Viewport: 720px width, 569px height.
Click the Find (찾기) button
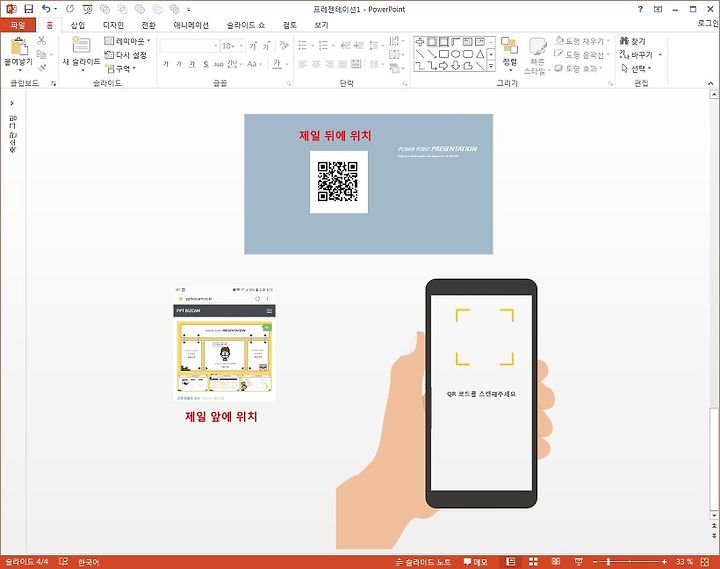(633, 41)
